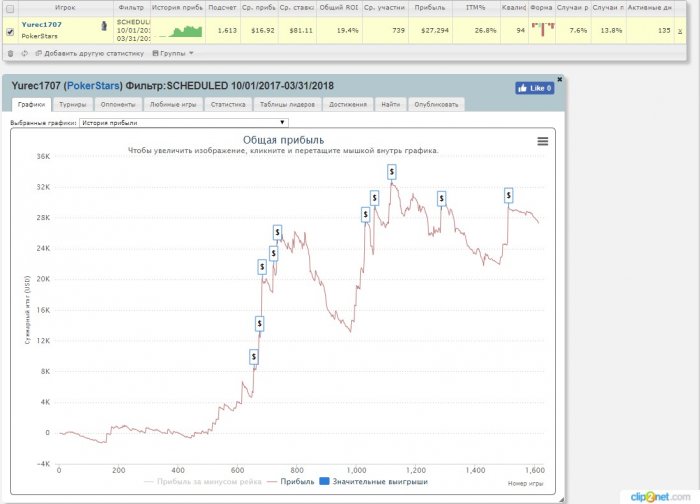Click the player icon beside Yurec1707
The width and height of the screenshot is (700, 504).
[x=104, y=26]
